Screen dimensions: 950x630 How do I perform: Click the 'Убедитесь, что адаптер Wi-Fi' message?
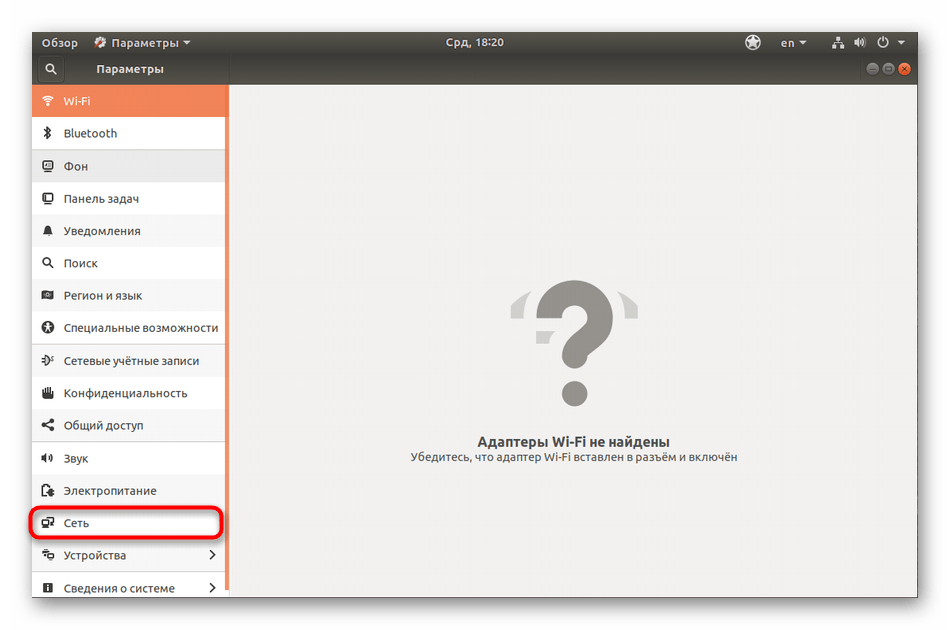point(574,457)
